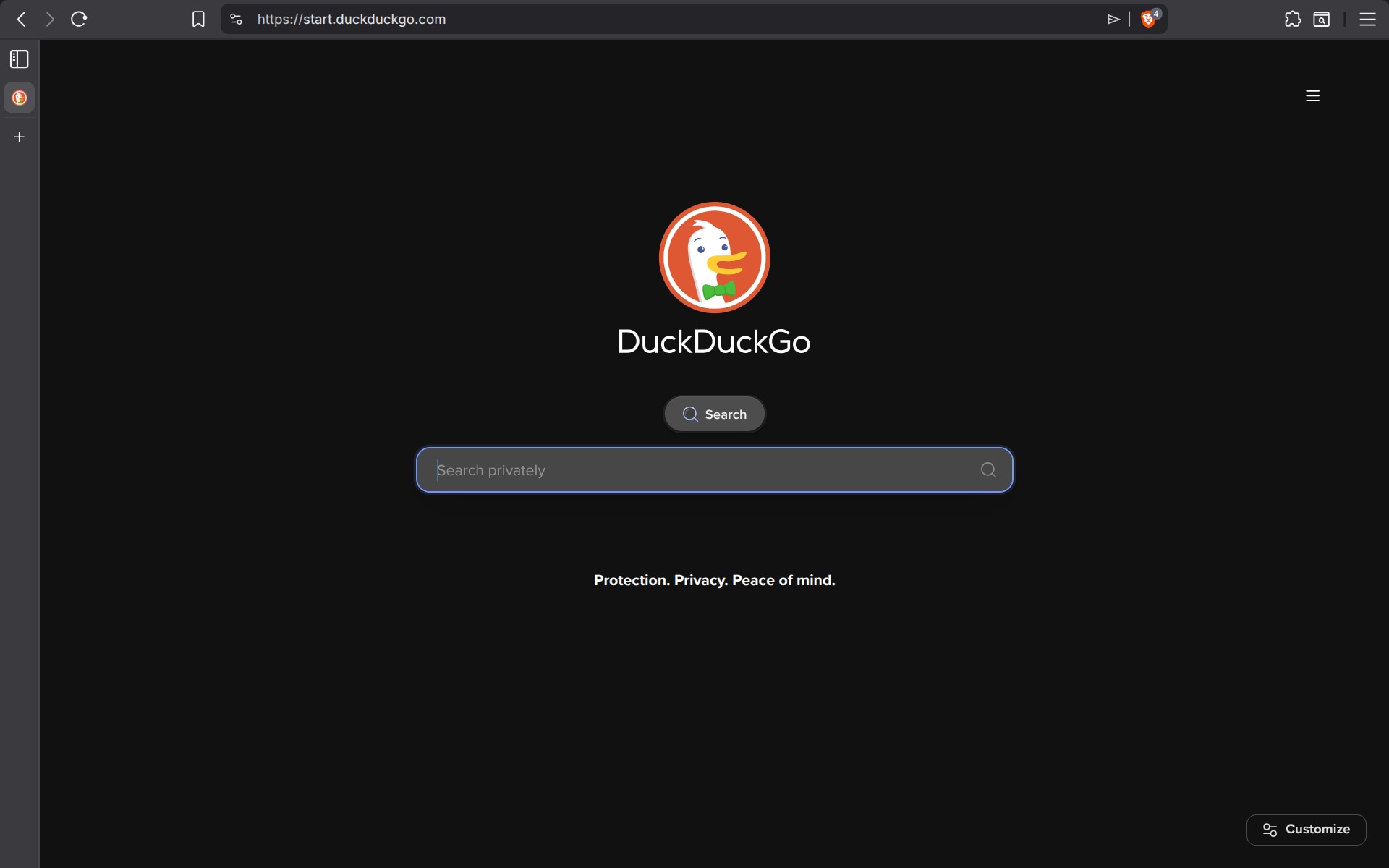This screenshot has width=1389, height=868.
Task: Click the share arrow icon in address bar
Action: pos(1113,20)
